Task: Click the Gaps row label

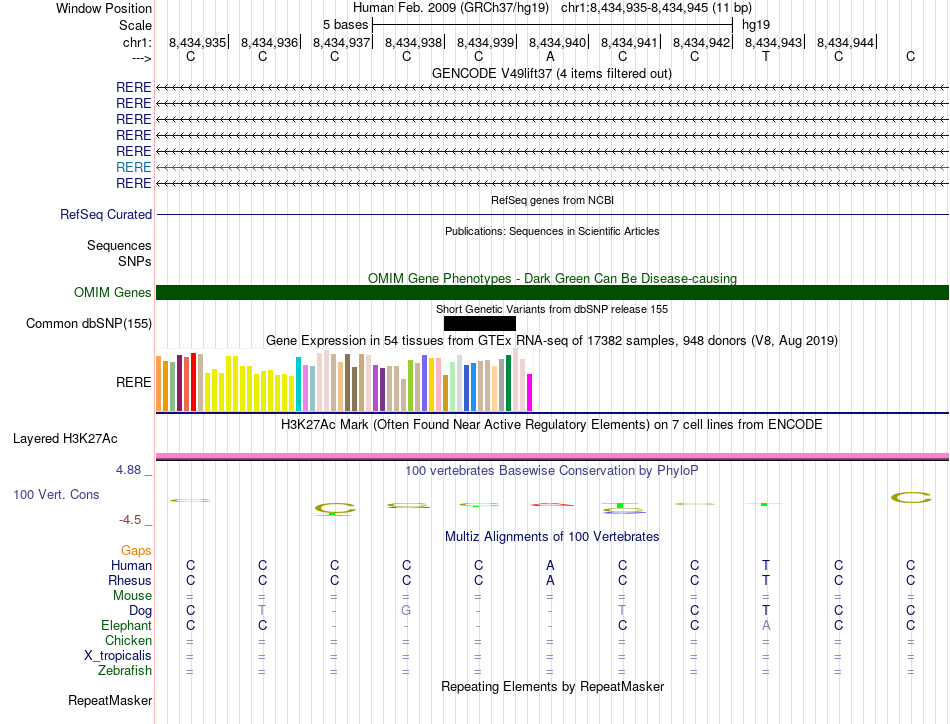Action: 136,550
